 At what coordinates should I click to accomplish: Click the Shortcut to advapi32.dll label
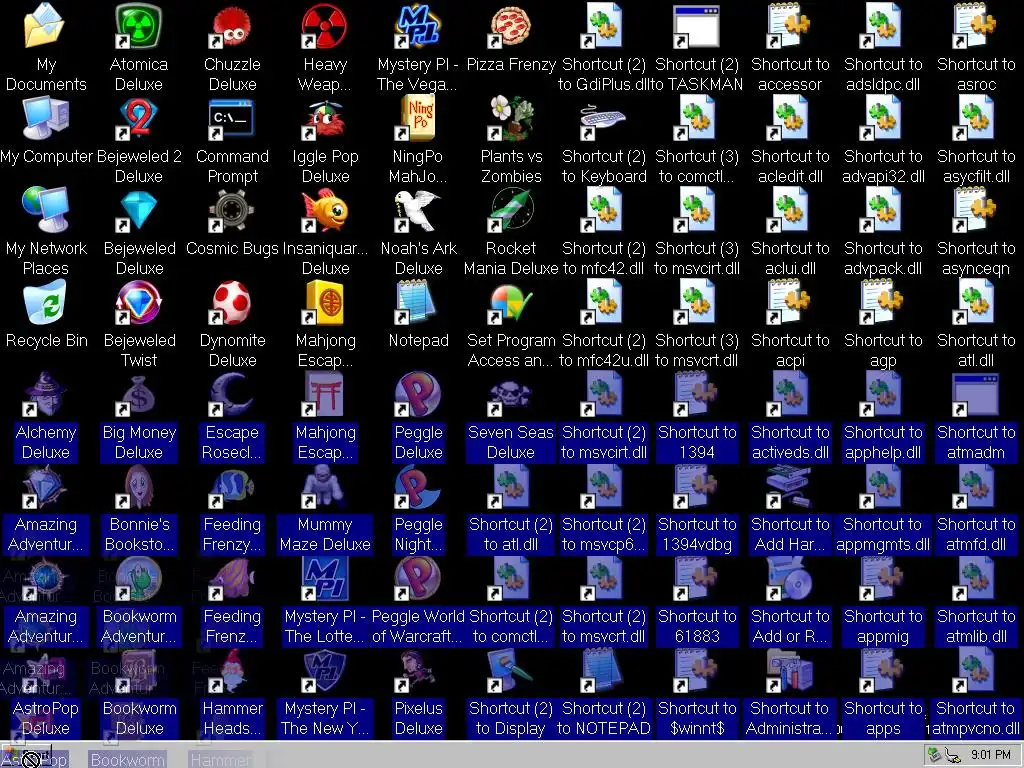pyautogui.click(x=883, y=167)
